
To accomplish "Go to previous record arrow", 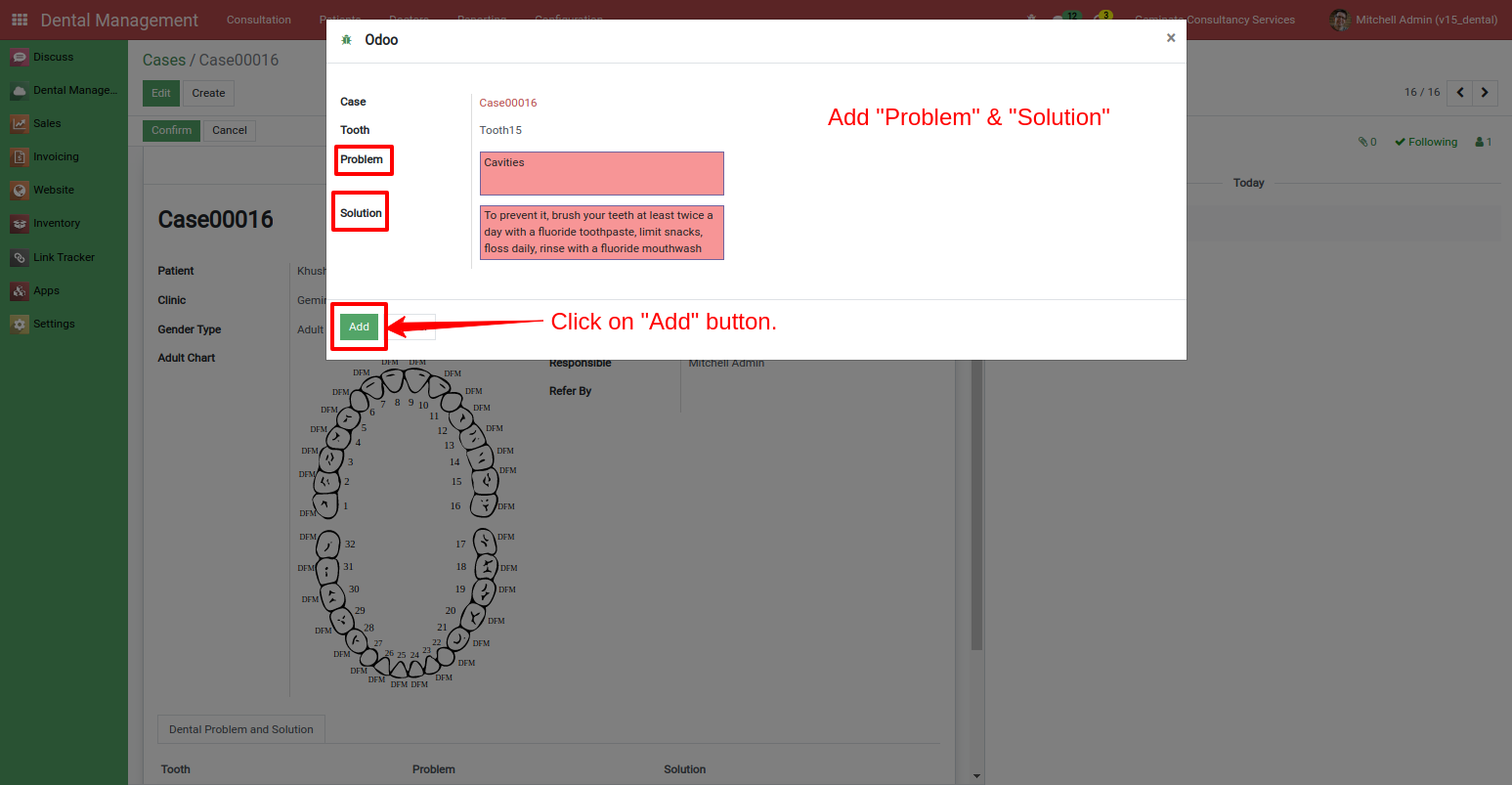I will click(x=1460, y=93).
